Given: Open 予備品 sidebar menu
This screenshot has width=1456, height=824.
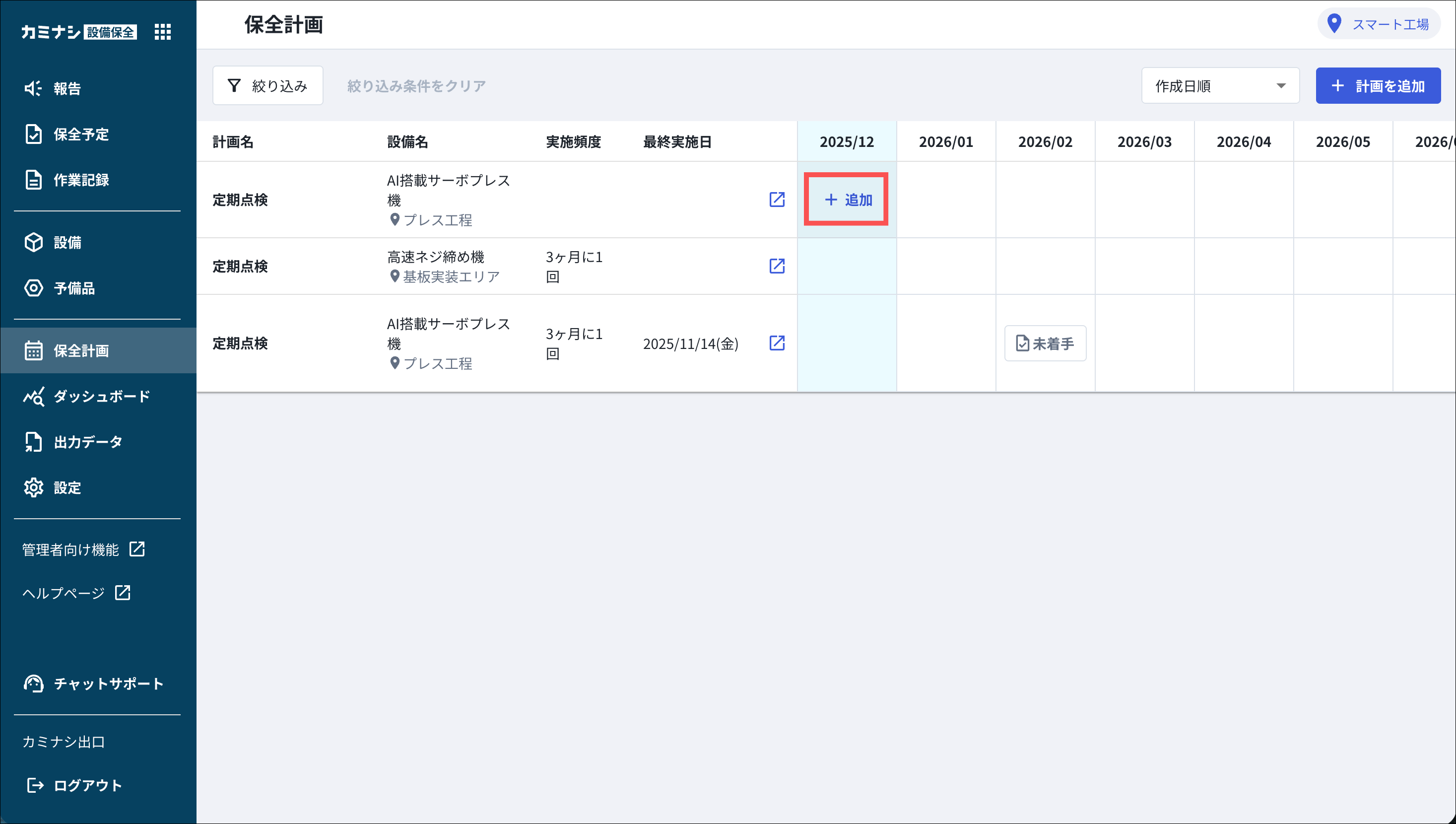Looking at the screenshot, I should [73, 288].
